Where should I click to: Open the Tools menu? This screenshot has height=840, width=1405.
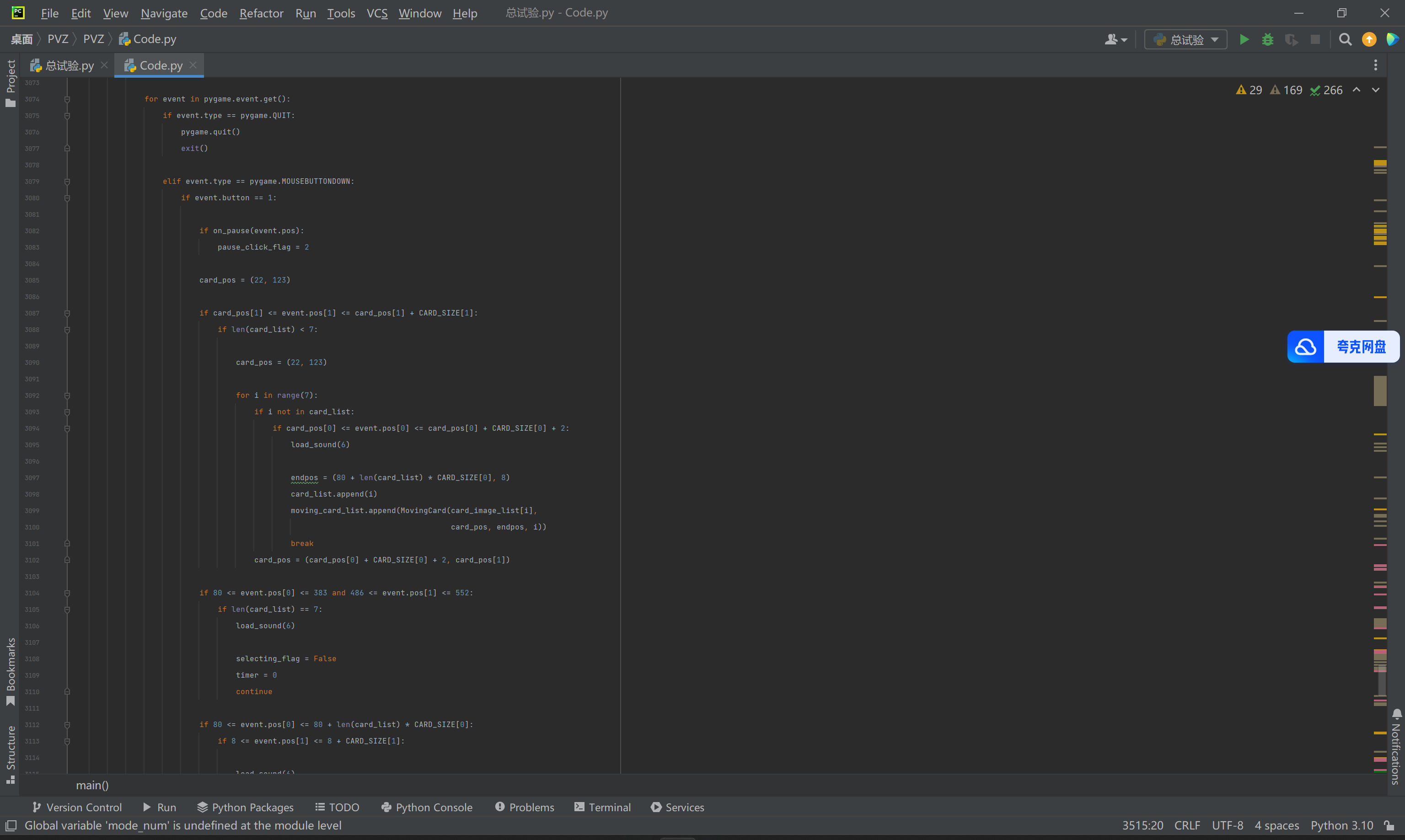[x=341, y=13]
